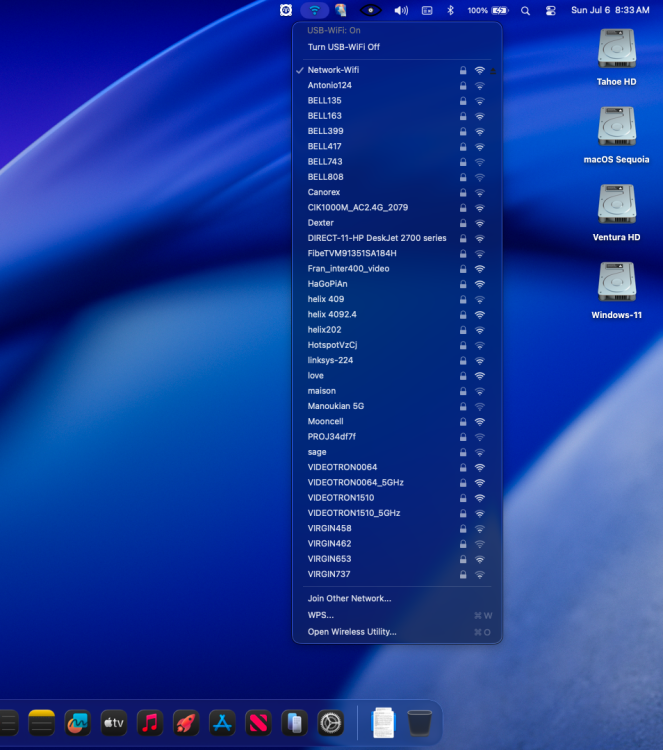
Task: Open Music app in the Dock
Action: pyautogui.click(x=150, y=723)
